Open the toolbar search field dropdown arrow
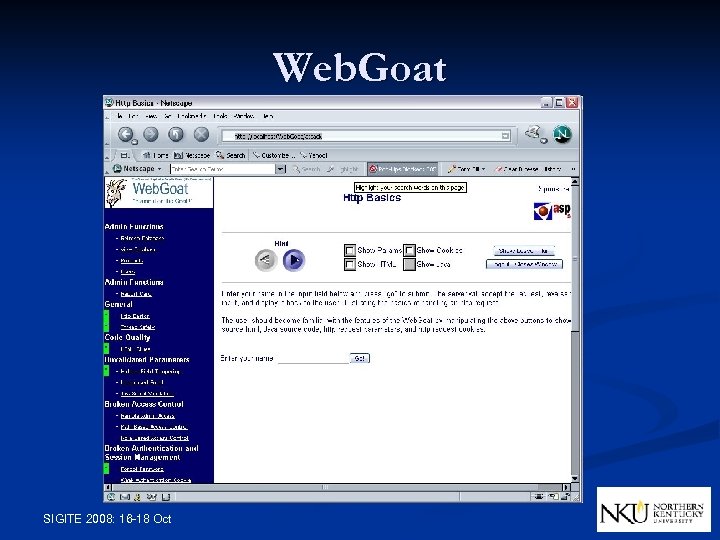This screenshot has width=720, height=540. click(x=280, y=169)
